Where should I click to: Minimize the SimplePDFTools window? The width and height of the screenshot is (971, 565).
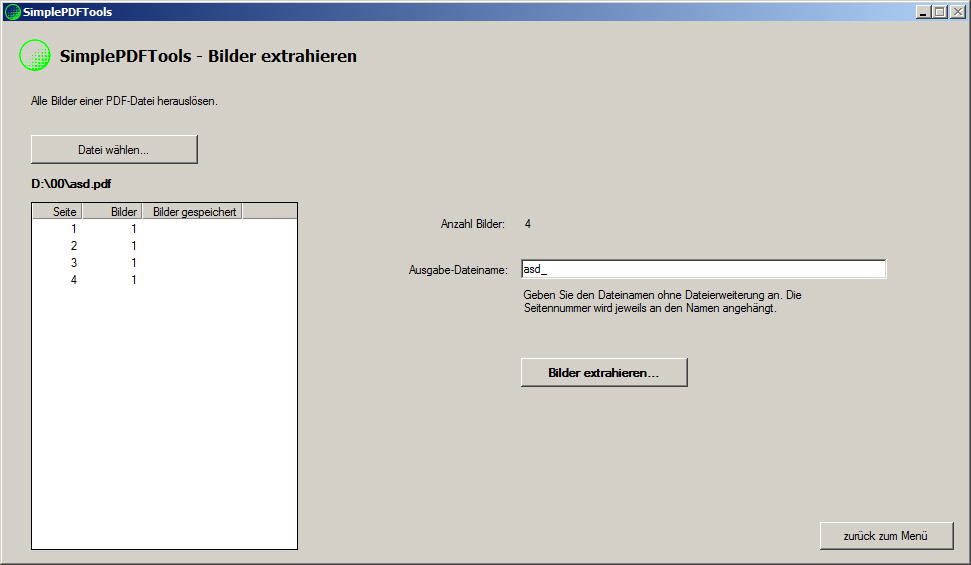[923, 12]
